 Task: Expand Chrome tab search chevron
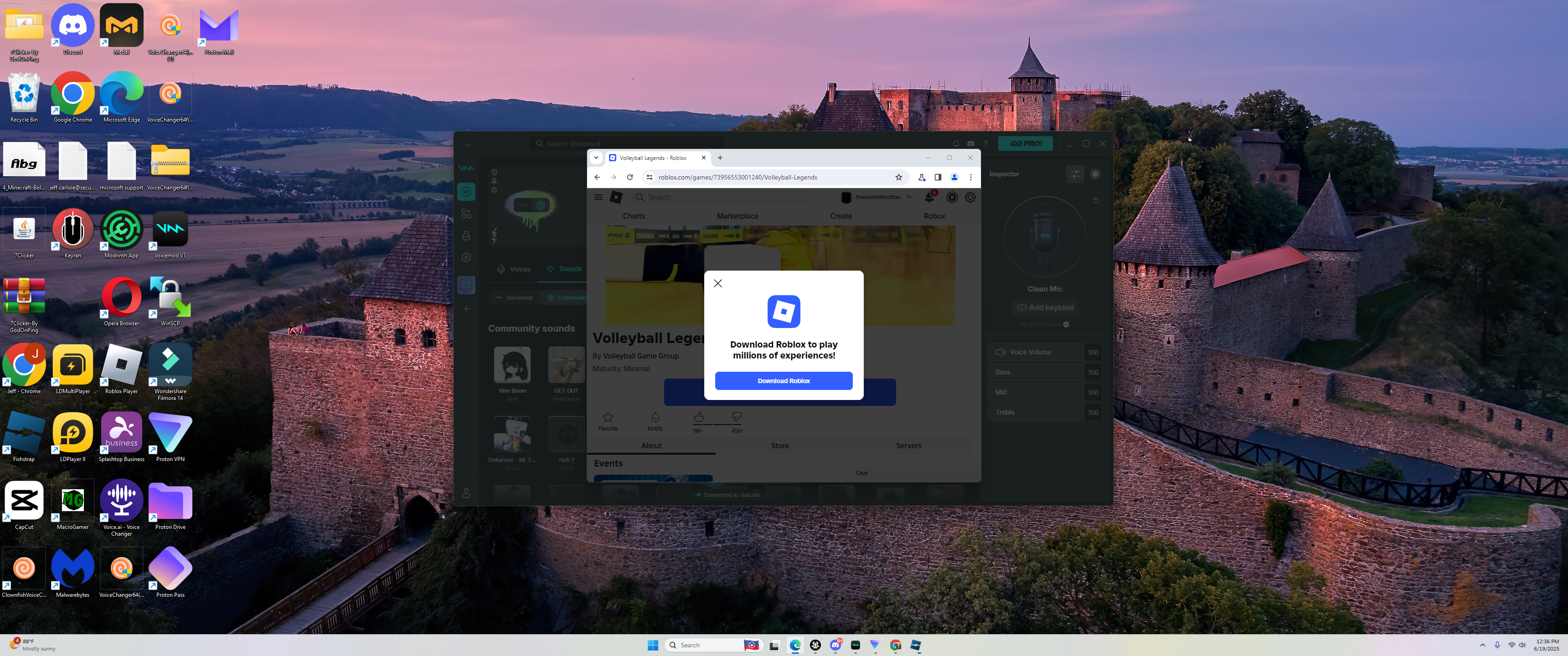(596, 158)
